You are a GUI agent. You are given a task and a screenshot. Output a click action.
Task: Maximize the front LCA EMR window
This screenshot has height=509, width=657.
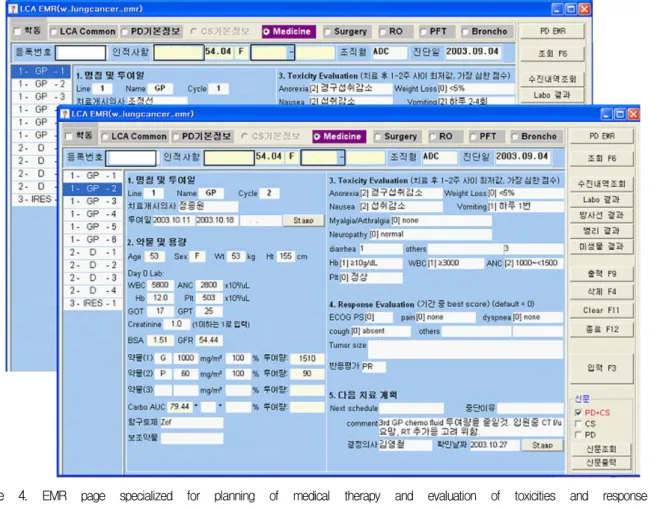pos(620,114)
